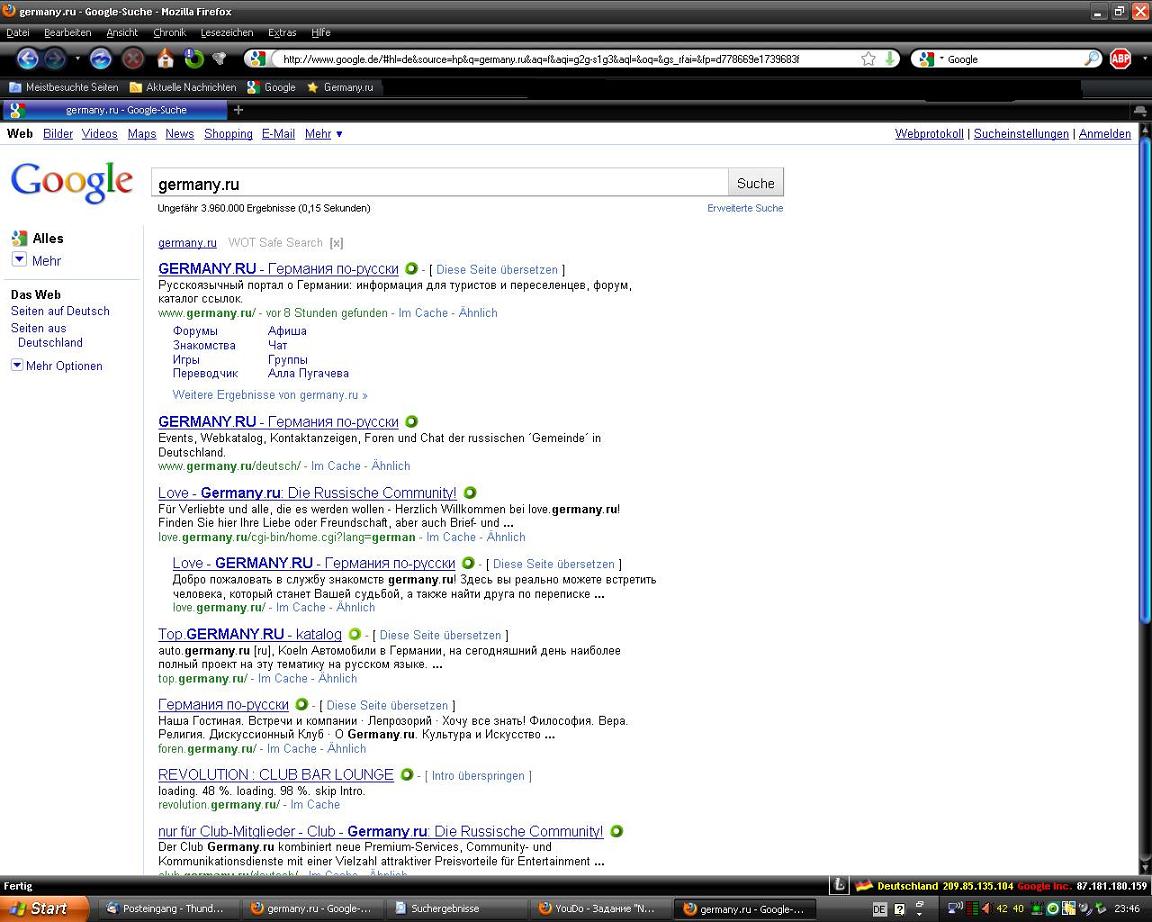This screenshot has height=922, width=1152.
Task: Open Weitere Ergebnisse von germany.ru link
Action: pyautogui.click(x=270, y=395)
